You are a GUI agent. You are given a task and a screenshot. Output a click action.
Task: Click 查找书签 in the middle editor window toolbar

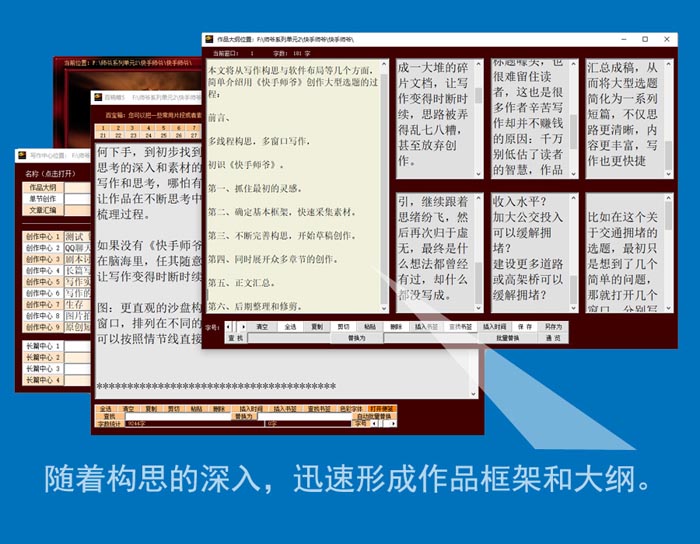pos(319,409)
